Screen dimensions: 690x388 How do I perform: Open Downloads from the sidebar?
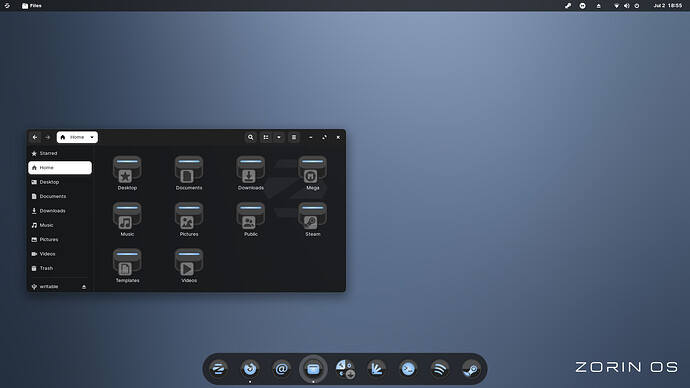[60, 211]
